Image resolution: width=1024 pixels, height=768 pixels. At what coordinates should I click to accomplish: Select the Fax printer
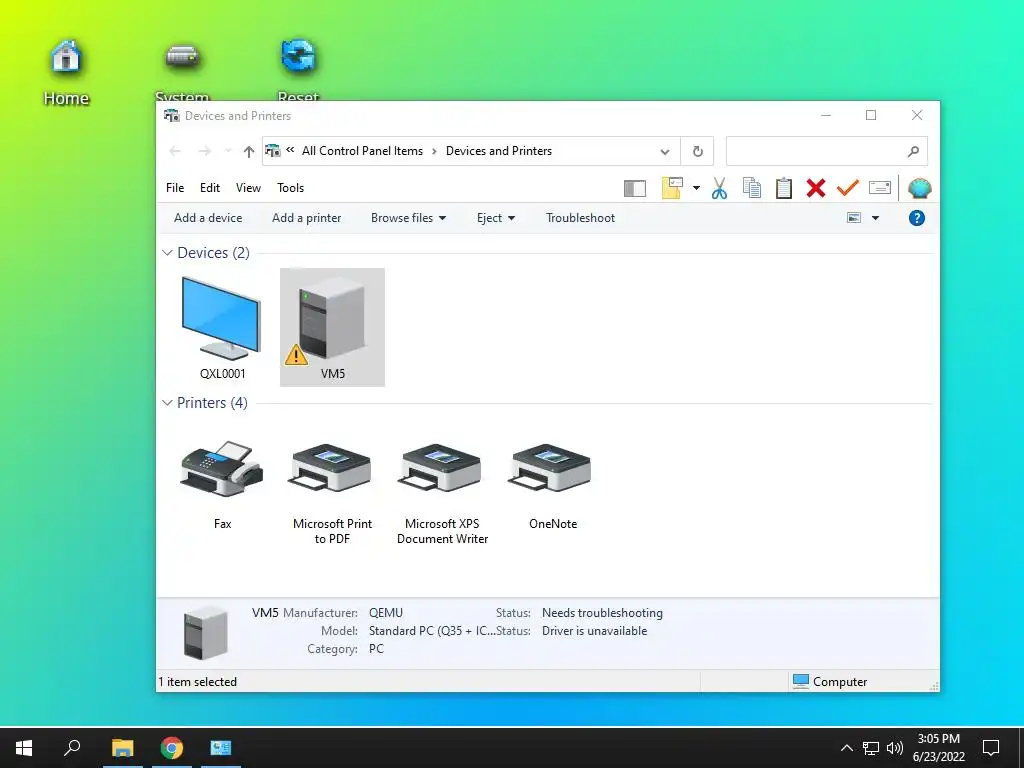tap(222, 484)
